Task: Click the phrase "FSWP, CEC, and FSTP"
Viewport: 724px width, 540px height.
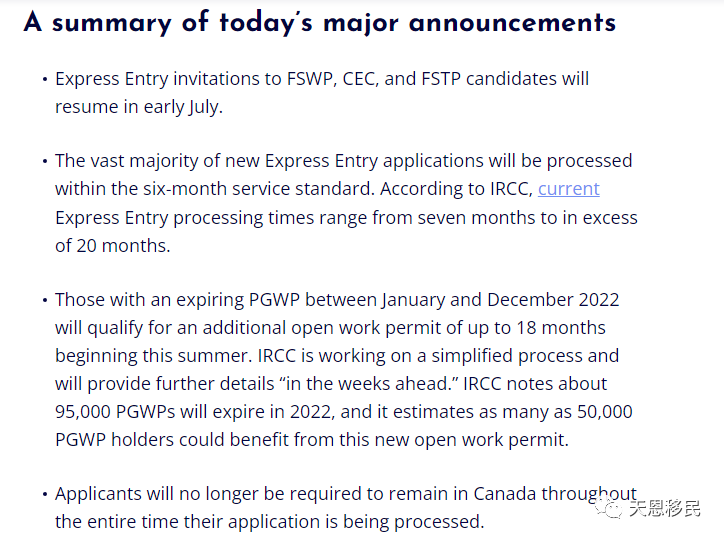Action: [374, 79]
